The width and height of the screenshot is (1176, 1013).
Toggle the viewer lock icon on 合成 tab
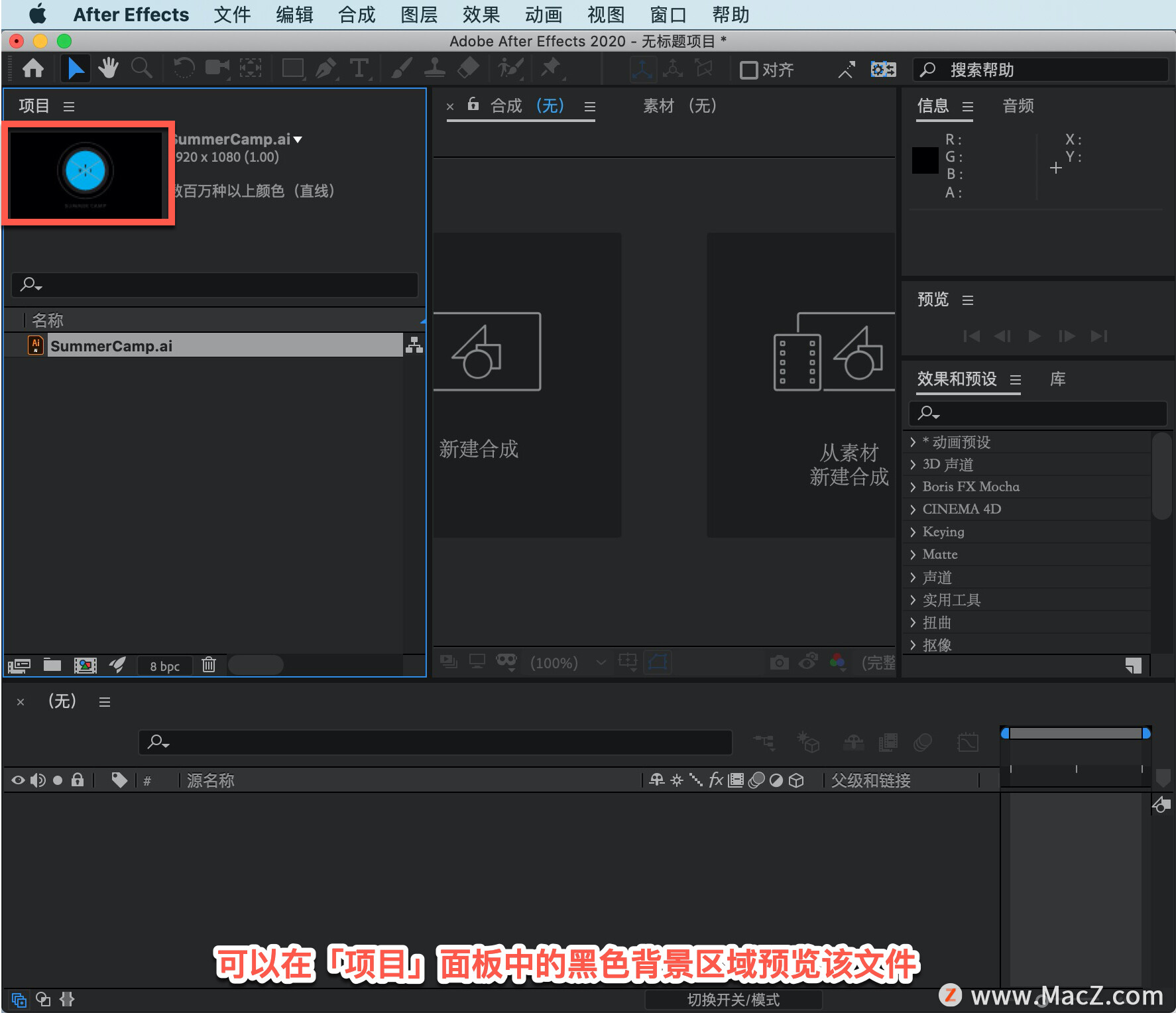(x=473, y=104)
